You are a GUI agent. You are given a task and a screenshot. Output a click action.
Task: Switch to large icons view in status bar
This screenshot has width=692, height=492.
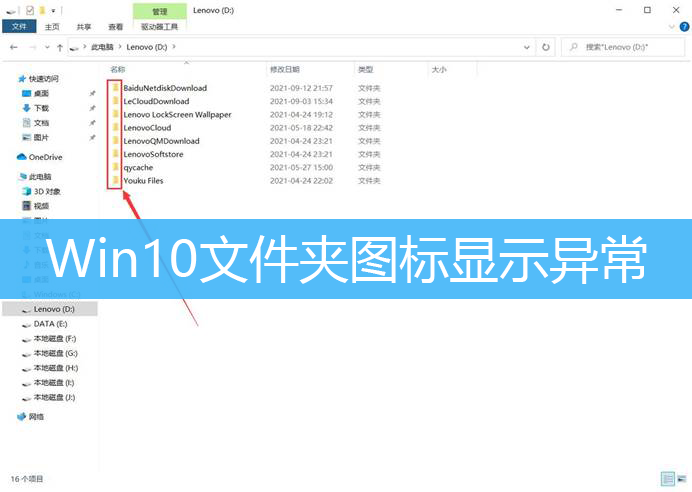(x=681, y=479)
